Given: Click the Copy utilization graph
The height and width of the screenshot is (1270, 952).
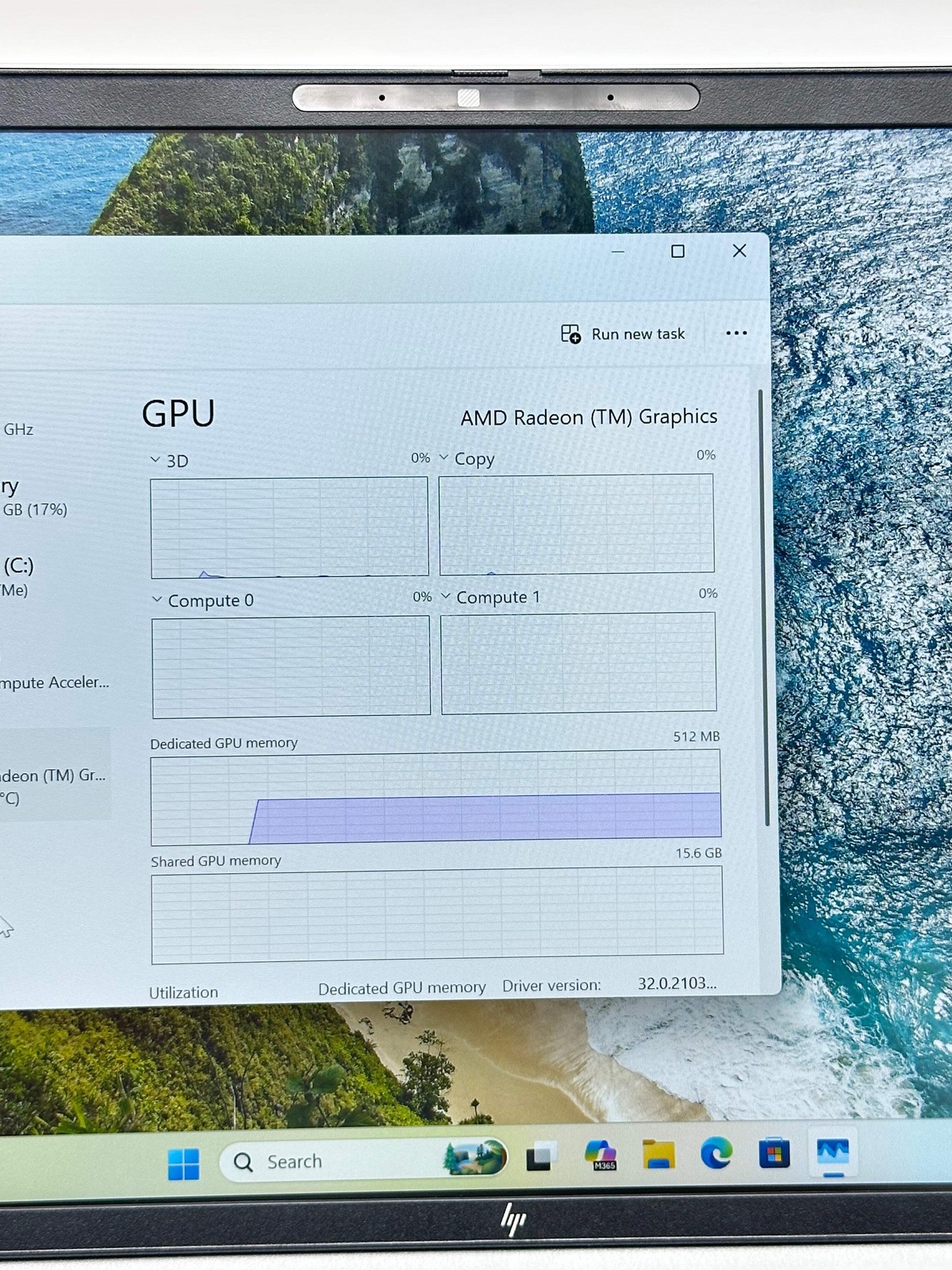Looking at the screenshot, I should [x=577, y=523].
